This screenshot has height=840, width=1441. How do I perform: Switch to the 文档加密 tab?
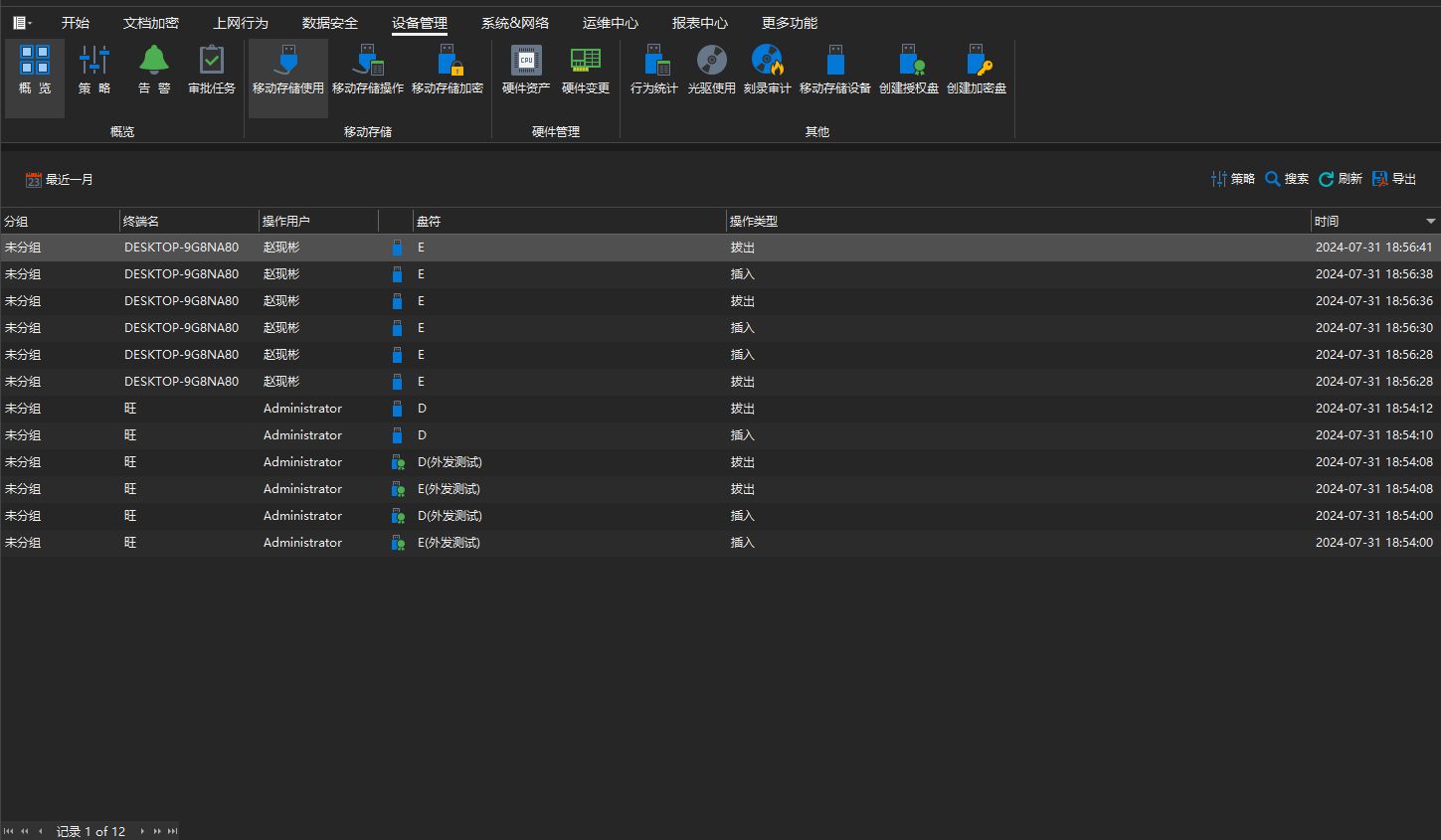[x=151, y=23]
